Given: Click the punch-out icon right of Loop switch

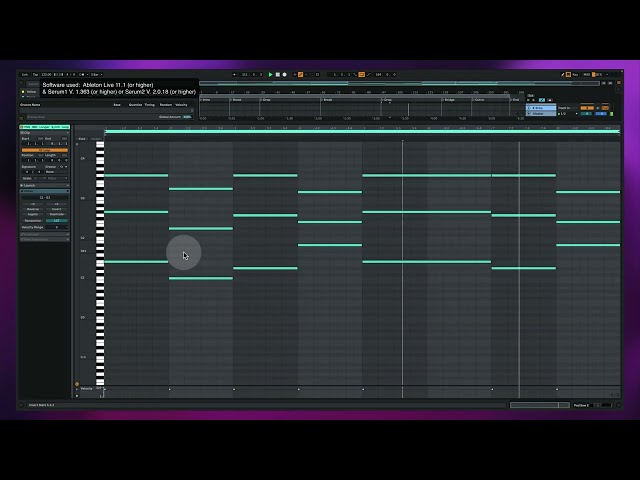Looking at the screenshot, I should pos(369,75).
